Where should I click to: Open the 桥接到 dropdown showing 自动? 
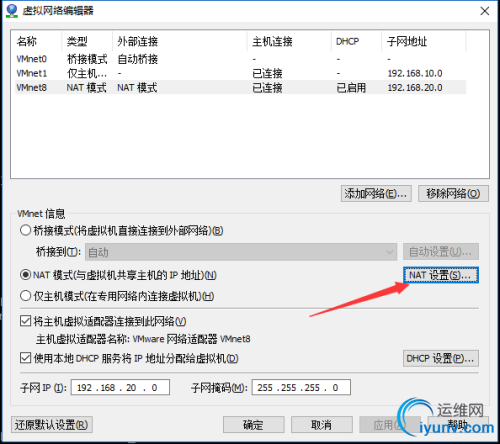(x=241, y=252)
